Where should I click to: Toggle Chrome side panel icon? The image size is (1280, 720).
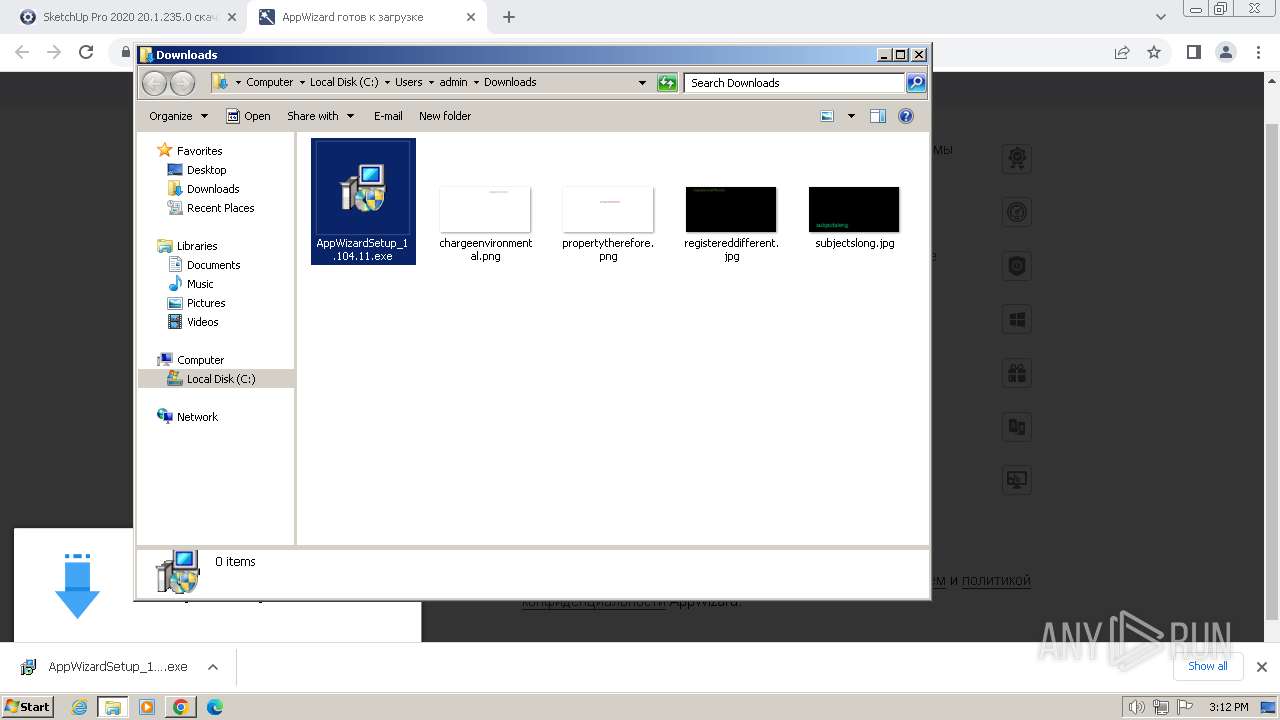1193,52
